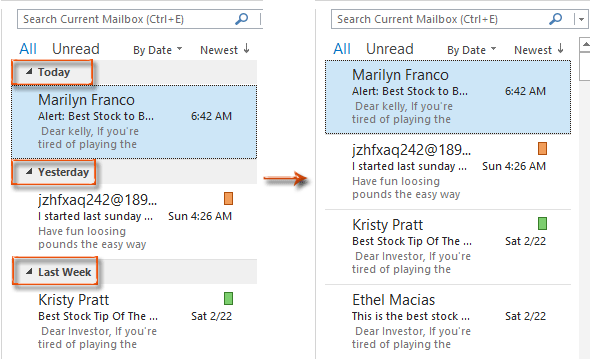This screenshot has width=592, height=362.
Task: Toggle Newest sort order arrow in left pane
Action: (x=246, y=49)
